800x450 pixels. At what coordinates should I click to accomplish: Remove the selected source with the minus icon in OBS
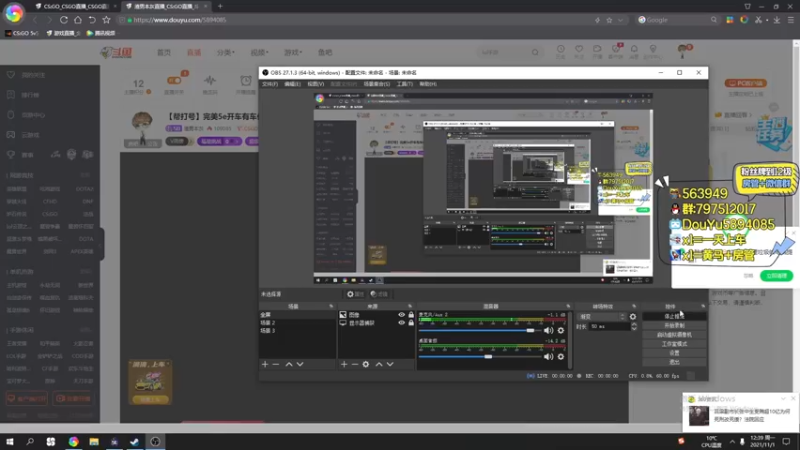pyautogui.click(x=355, y=364)
